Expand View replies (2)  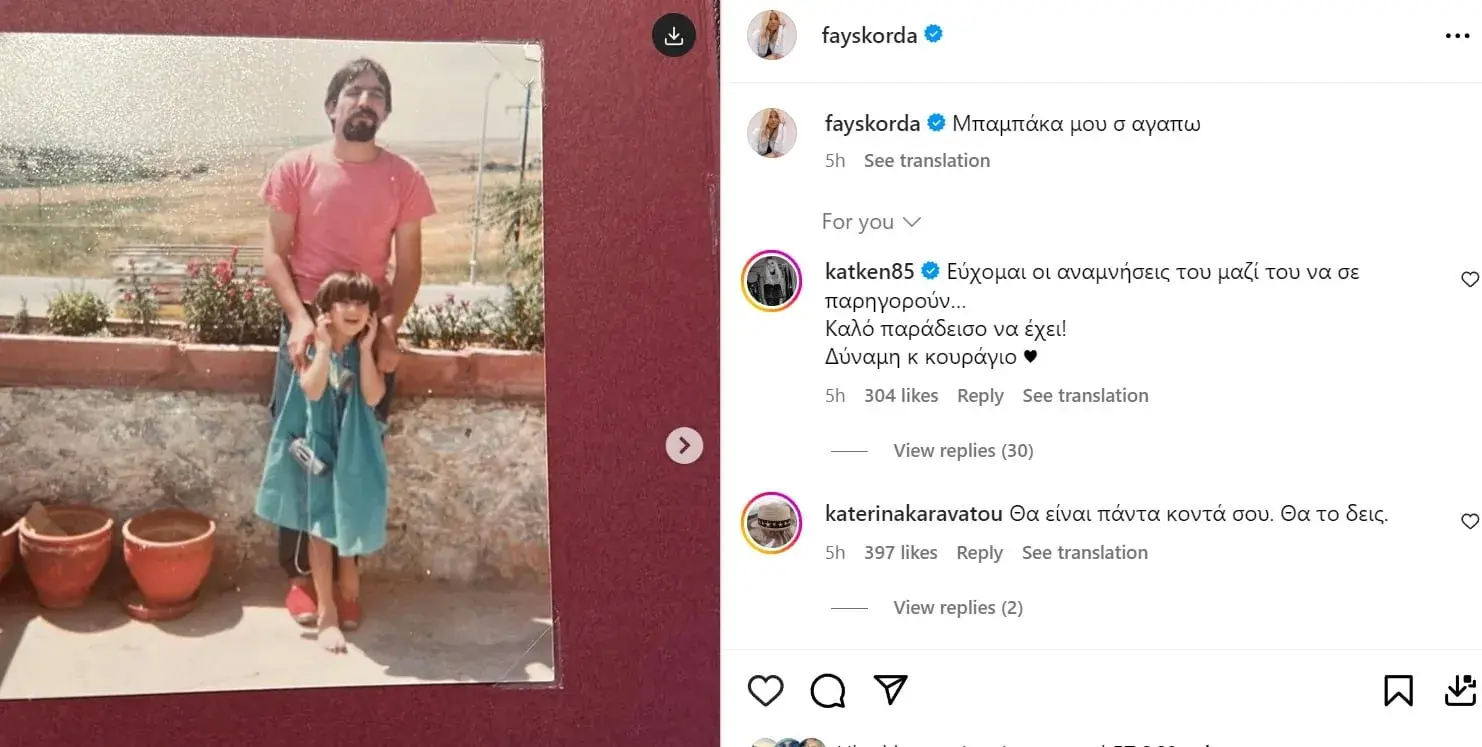pos(957,608)
